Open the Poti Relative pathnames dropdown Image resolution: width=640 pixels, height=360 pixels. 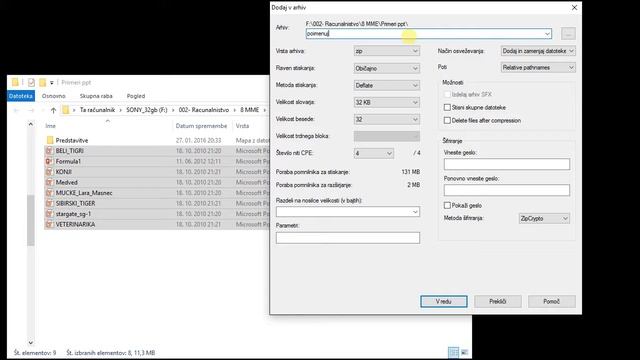tap(538, 67)
